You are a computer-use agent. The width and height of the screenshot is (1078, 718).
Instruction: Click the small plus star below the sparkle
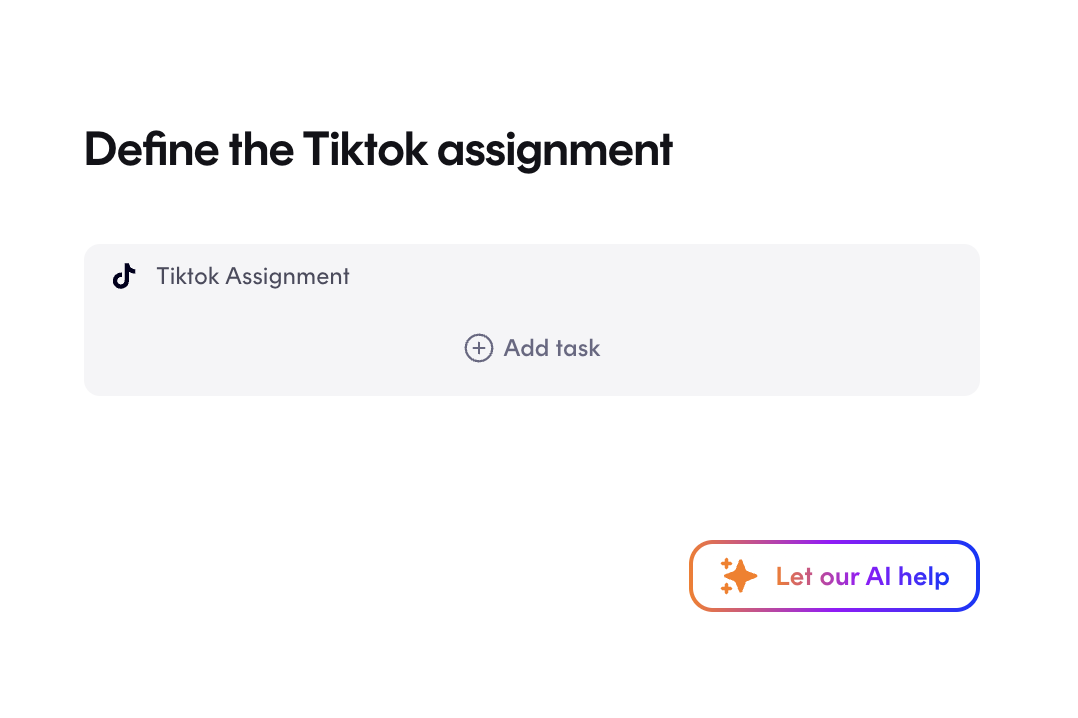click(x=726, y=589)
